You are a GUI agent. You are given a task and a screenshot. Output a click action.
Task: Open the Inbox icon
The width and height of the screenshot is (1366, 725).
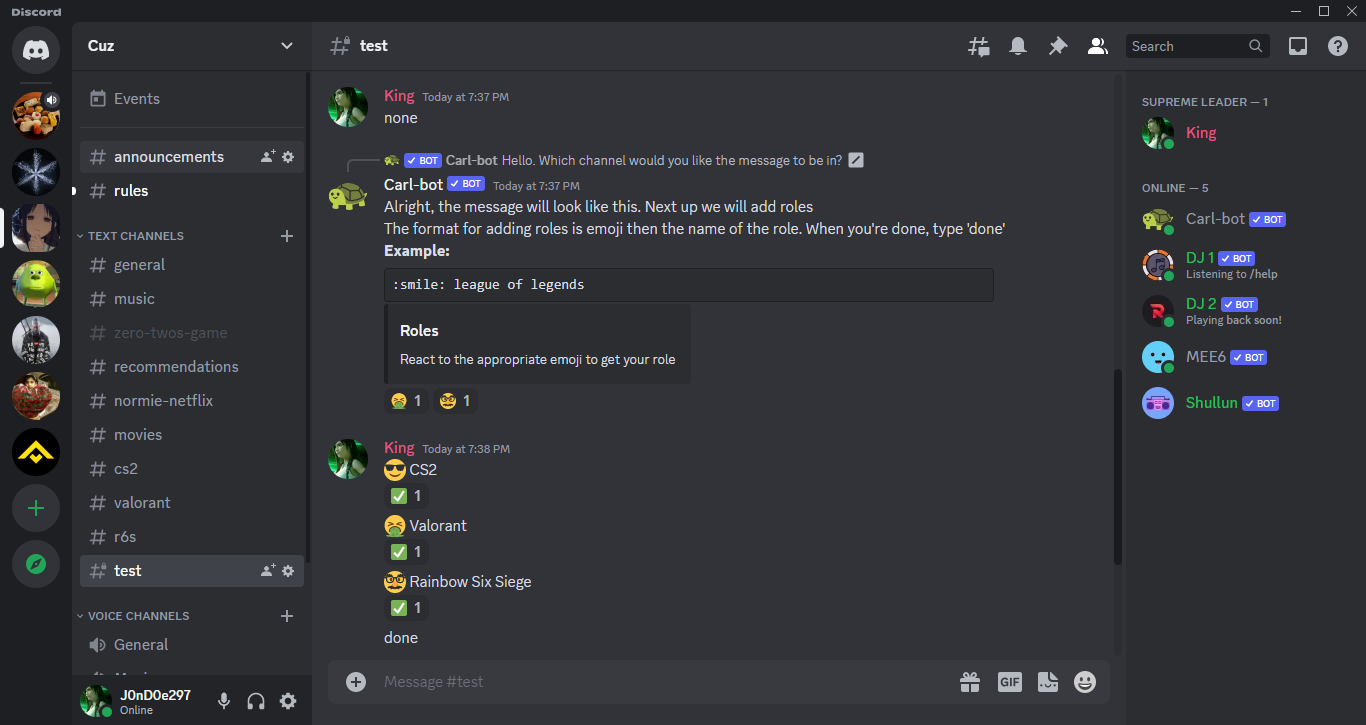point(1298,46)
